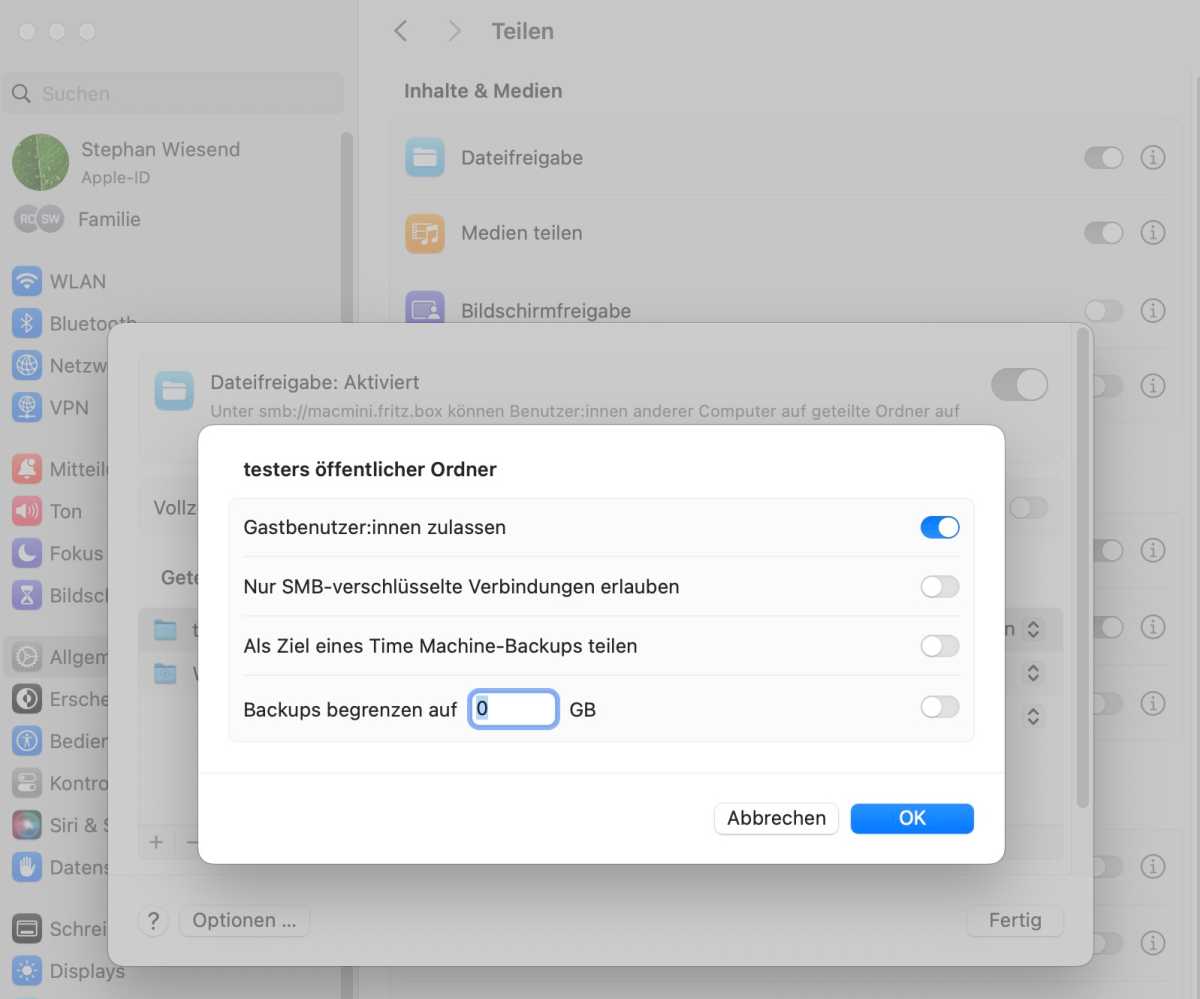
Task: Click the help question mark button
Action: click(153, 921)
